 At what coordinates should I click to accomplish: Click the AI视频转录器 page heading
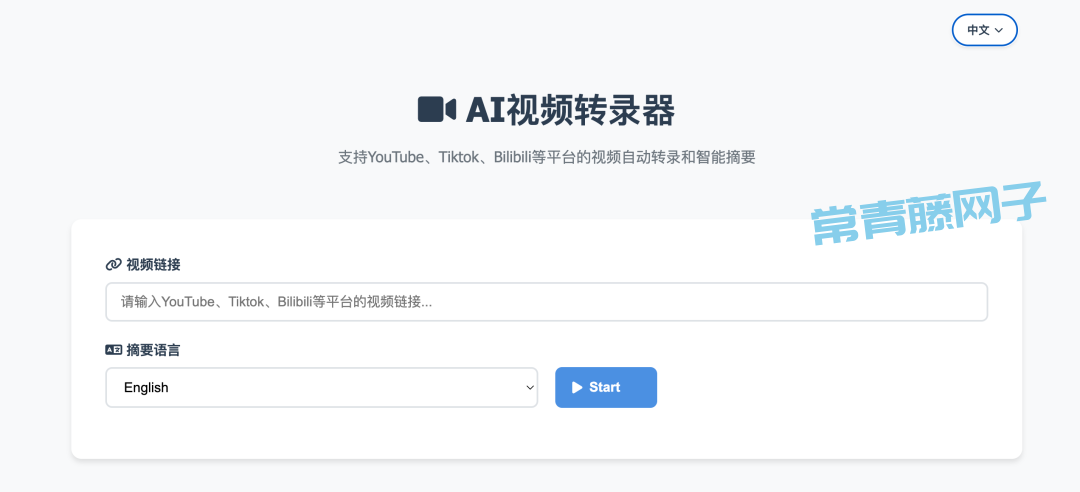click(x=570, y=109)
